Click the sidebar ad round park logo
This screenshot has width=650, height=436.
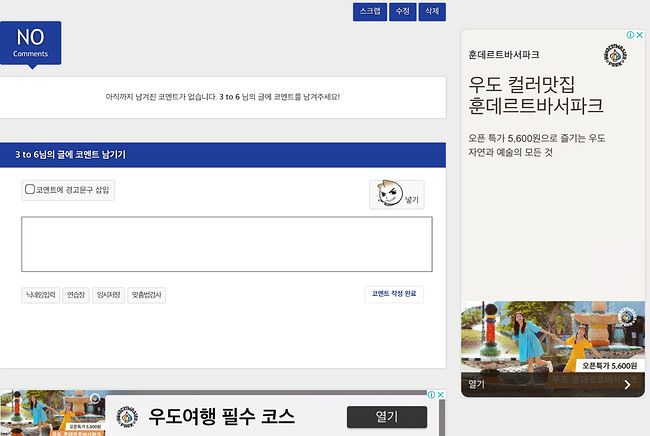[615, 55]
